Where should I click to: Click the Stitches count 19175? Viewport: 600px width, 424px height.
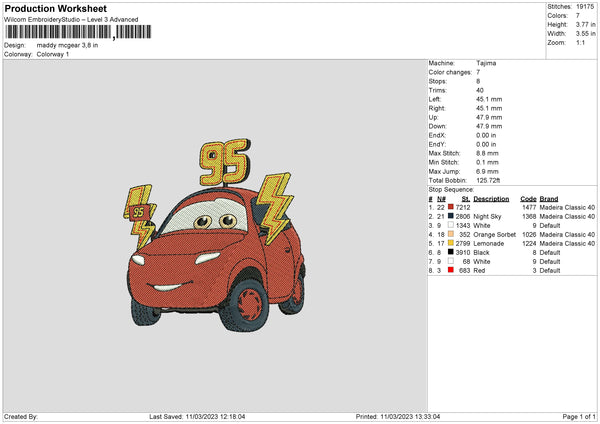coord(585,7)
